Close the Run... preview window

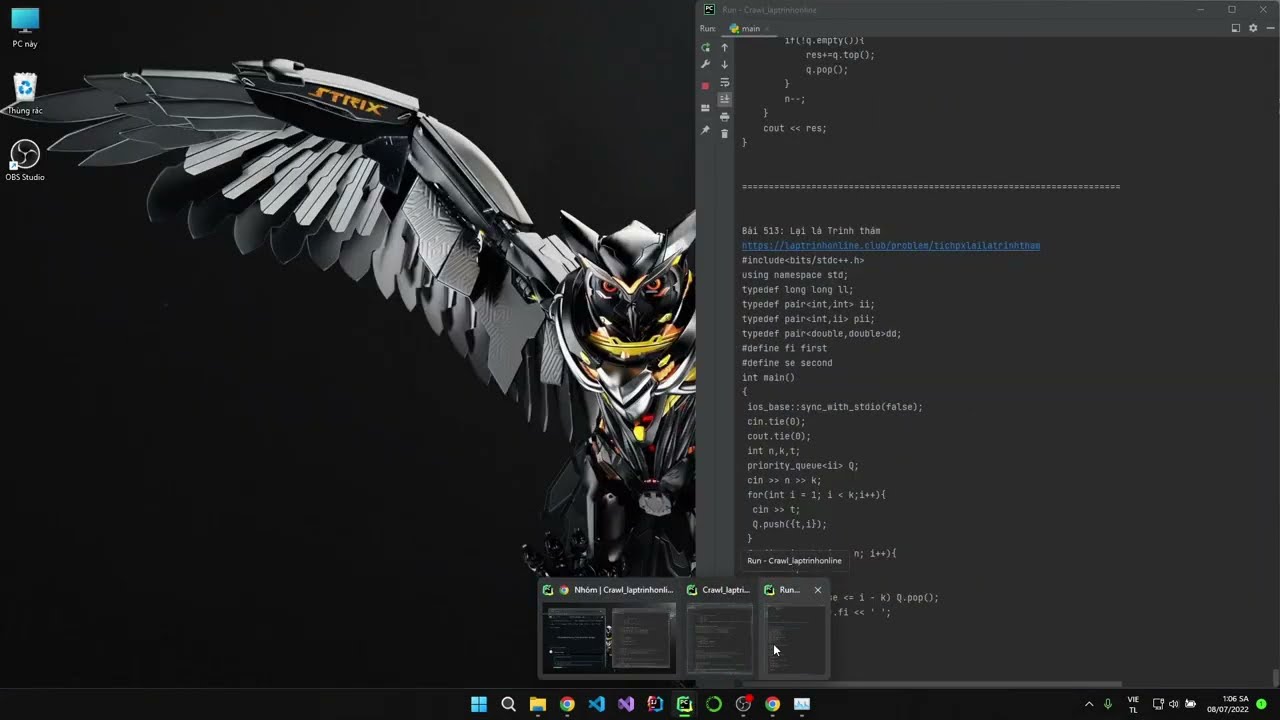[x=818, y=590]
